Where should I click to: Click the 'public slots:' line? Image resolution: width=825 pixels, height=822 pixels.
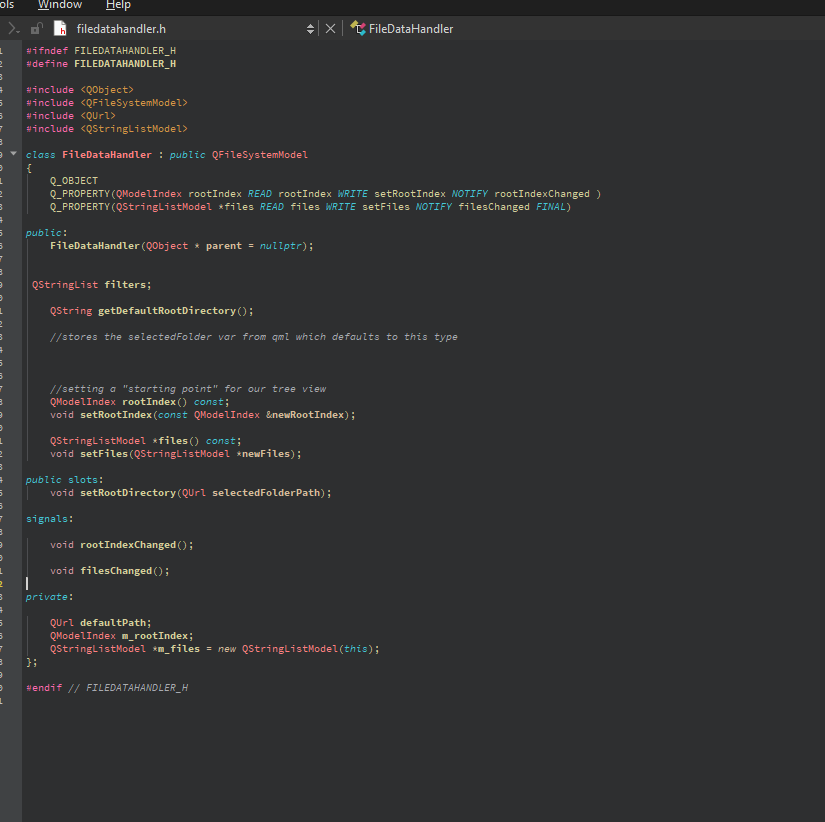click(65, 480)
